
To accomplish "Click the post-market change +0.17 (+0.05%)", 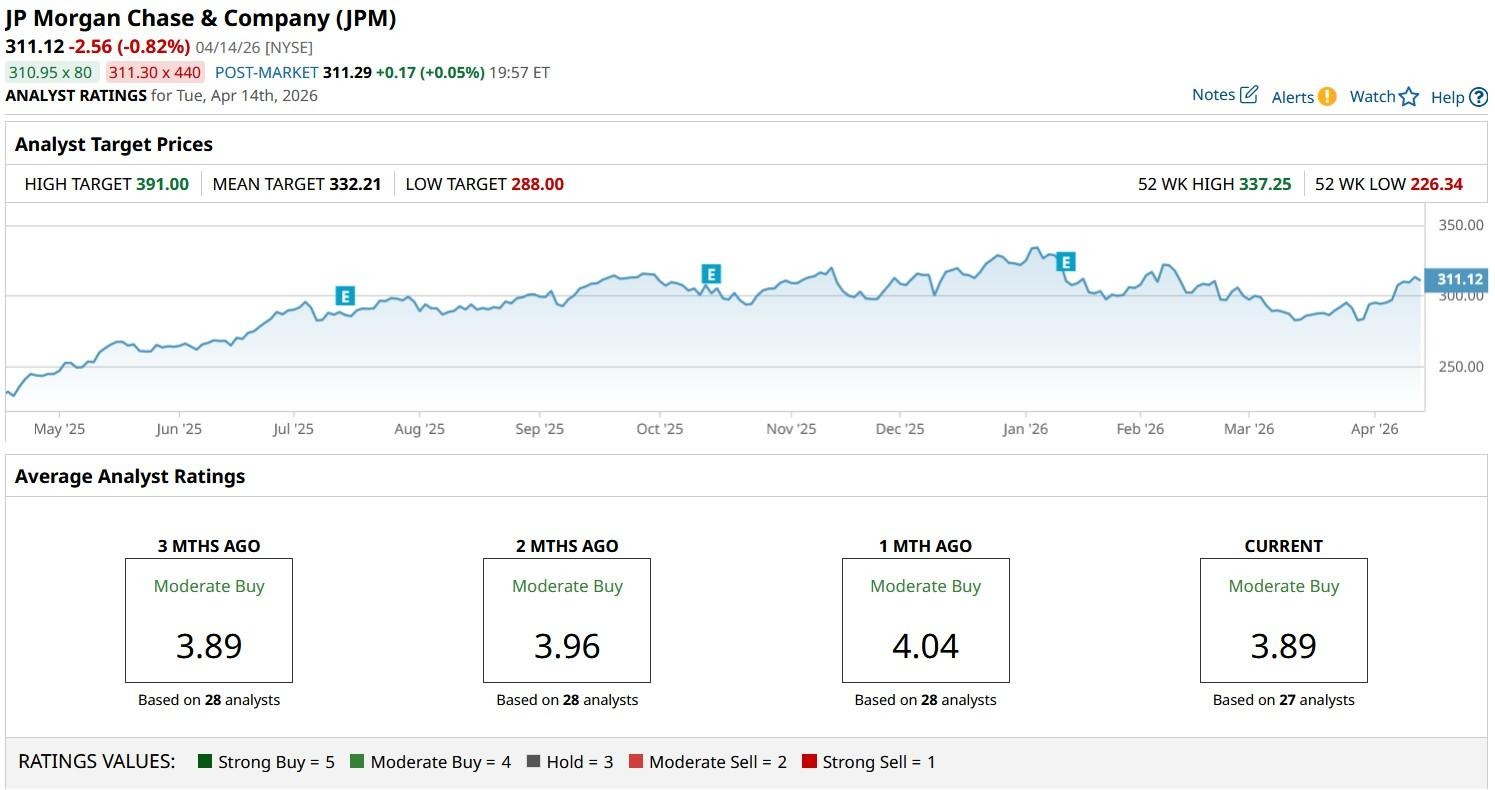I will [x=431, y=73].
